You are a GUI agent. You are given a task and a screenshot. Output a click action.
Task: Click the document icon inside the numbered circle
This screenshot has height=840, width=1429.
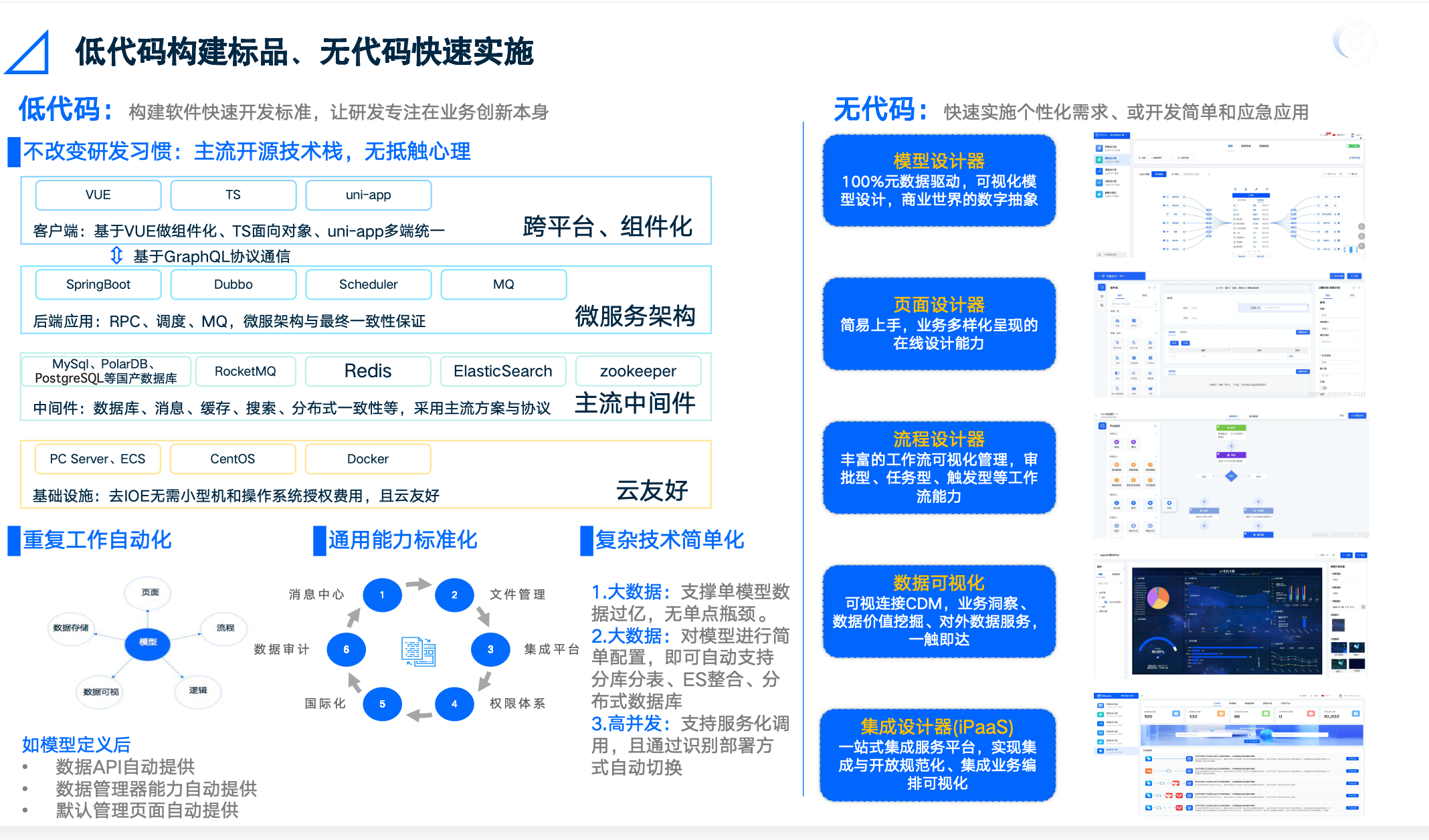419,651
